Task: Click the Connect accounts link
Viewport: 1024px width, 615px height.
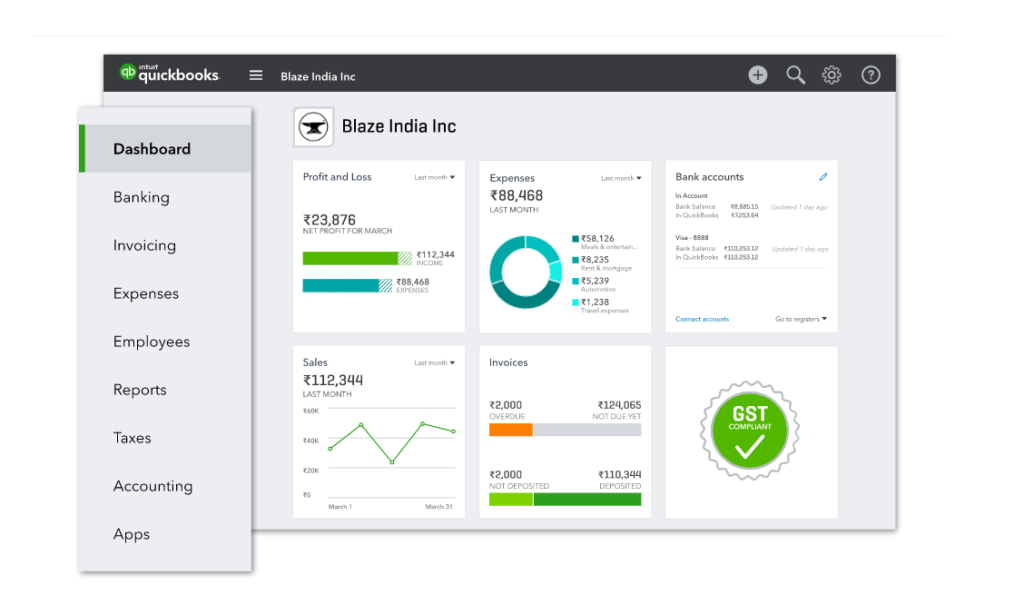Action: (x=702, y=319)
